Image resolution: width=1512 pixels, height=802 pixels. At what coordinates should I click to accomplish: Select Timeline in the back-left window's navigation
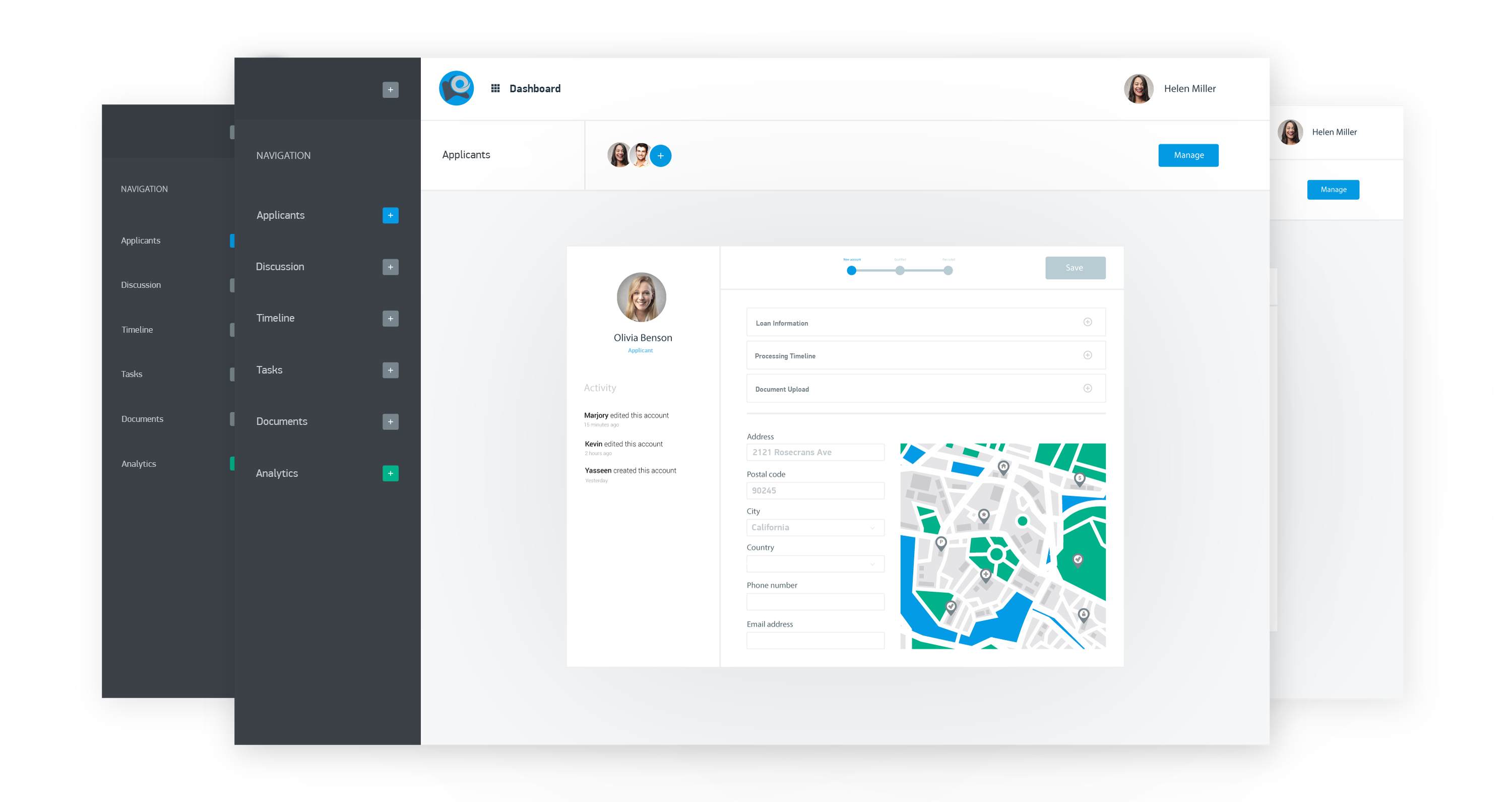[138, 330]
